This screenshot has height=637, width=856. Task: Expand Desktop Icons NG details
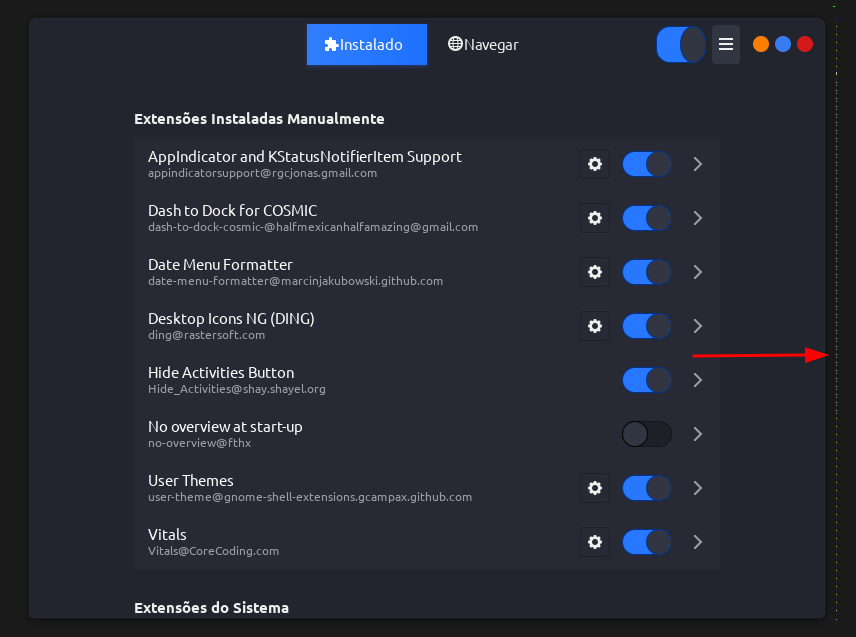698,326
